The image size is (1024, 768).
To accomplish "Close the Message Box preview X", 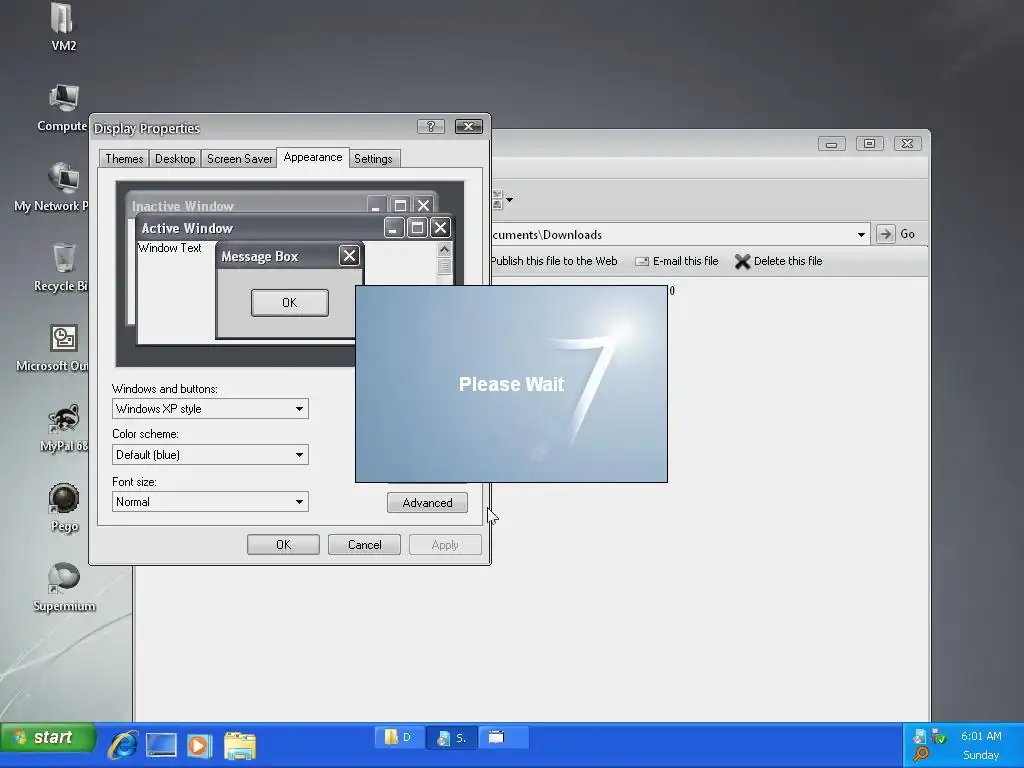I will pyautogui.click(x=349, y=255).
